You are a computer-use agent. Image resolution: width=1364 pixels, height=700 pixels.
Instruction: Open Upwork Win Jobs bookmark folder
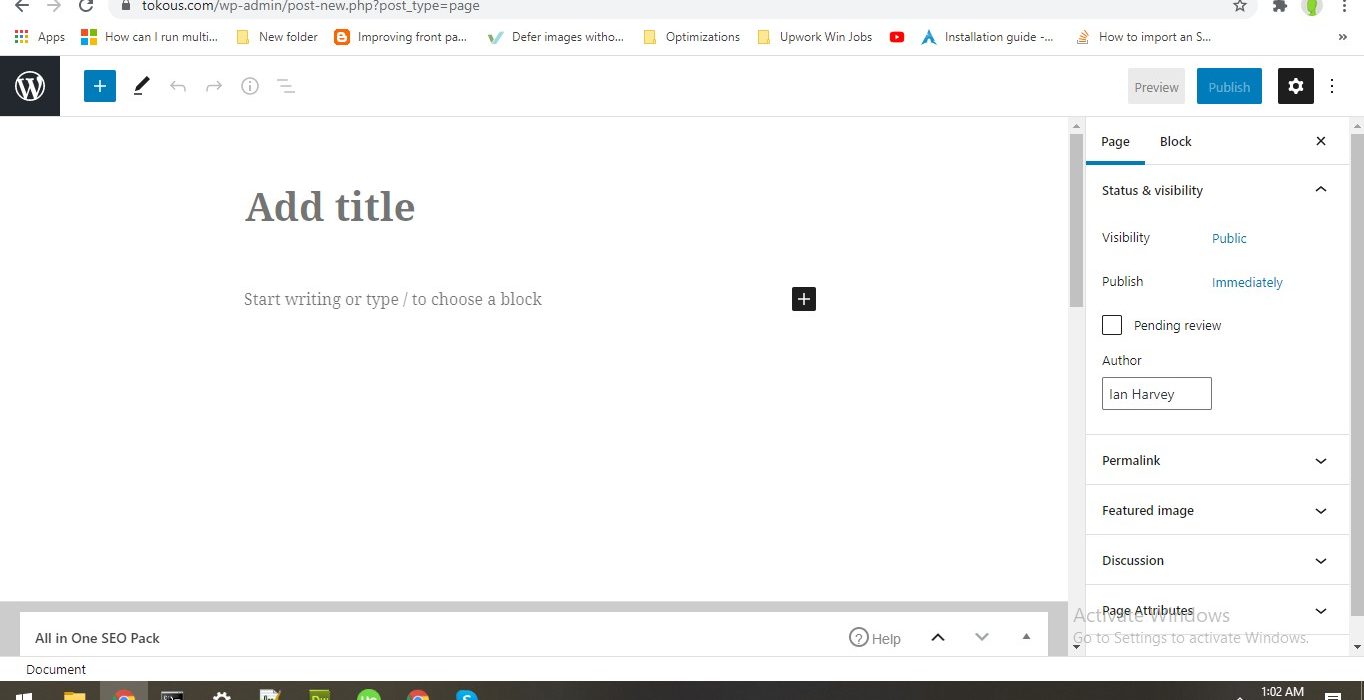tap(814, 37)
